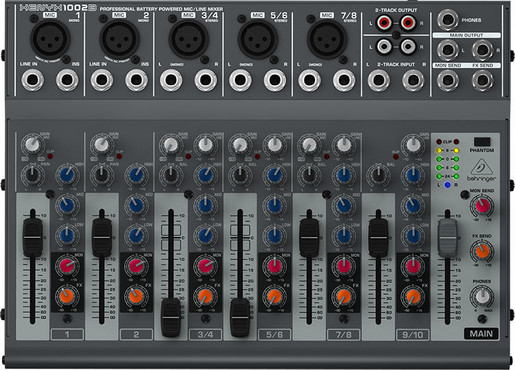
Task: Click channel 2 red CLIP LED
Action: coord(119,156)
